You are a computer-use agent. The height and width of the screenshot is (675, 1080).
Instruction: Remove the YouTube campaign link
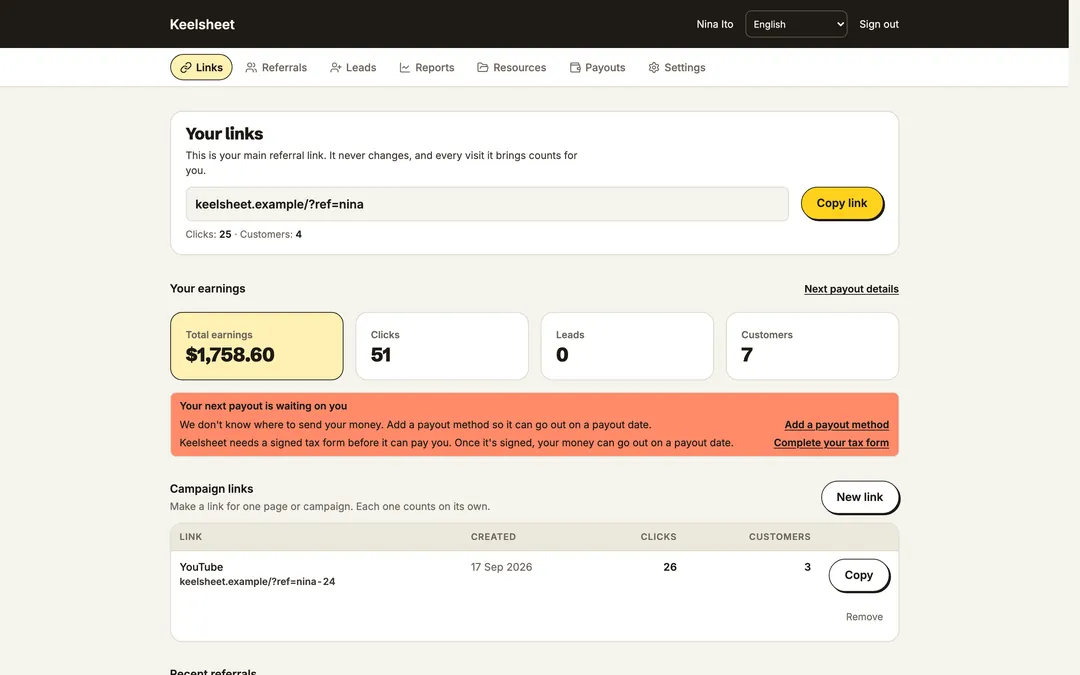864,616
